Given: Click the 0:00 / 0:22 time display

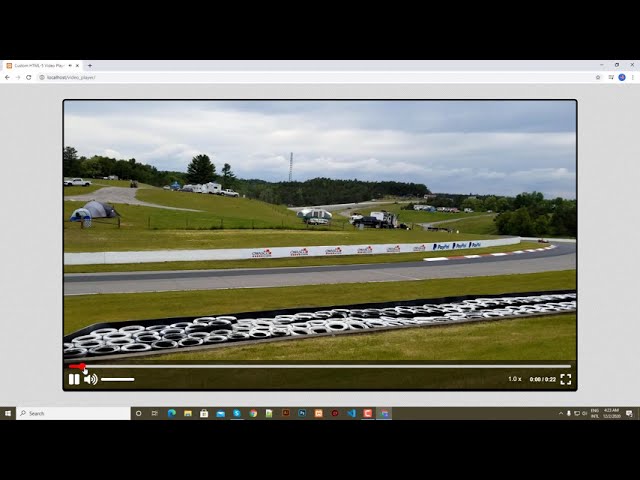Looking at the screenshot, I should 542,379.
